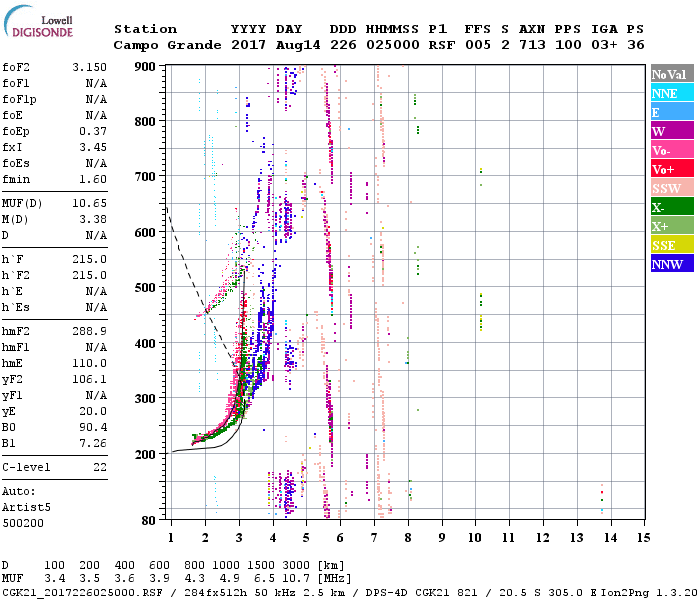
Task: Click the hmF1 N/A value
Action: (96, 347)
